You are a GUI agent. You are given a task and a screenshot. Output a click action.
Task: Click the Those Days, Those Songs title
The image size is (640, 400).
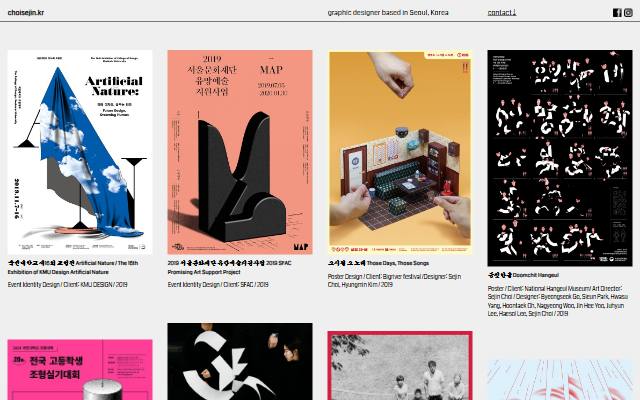click(378, 263)
